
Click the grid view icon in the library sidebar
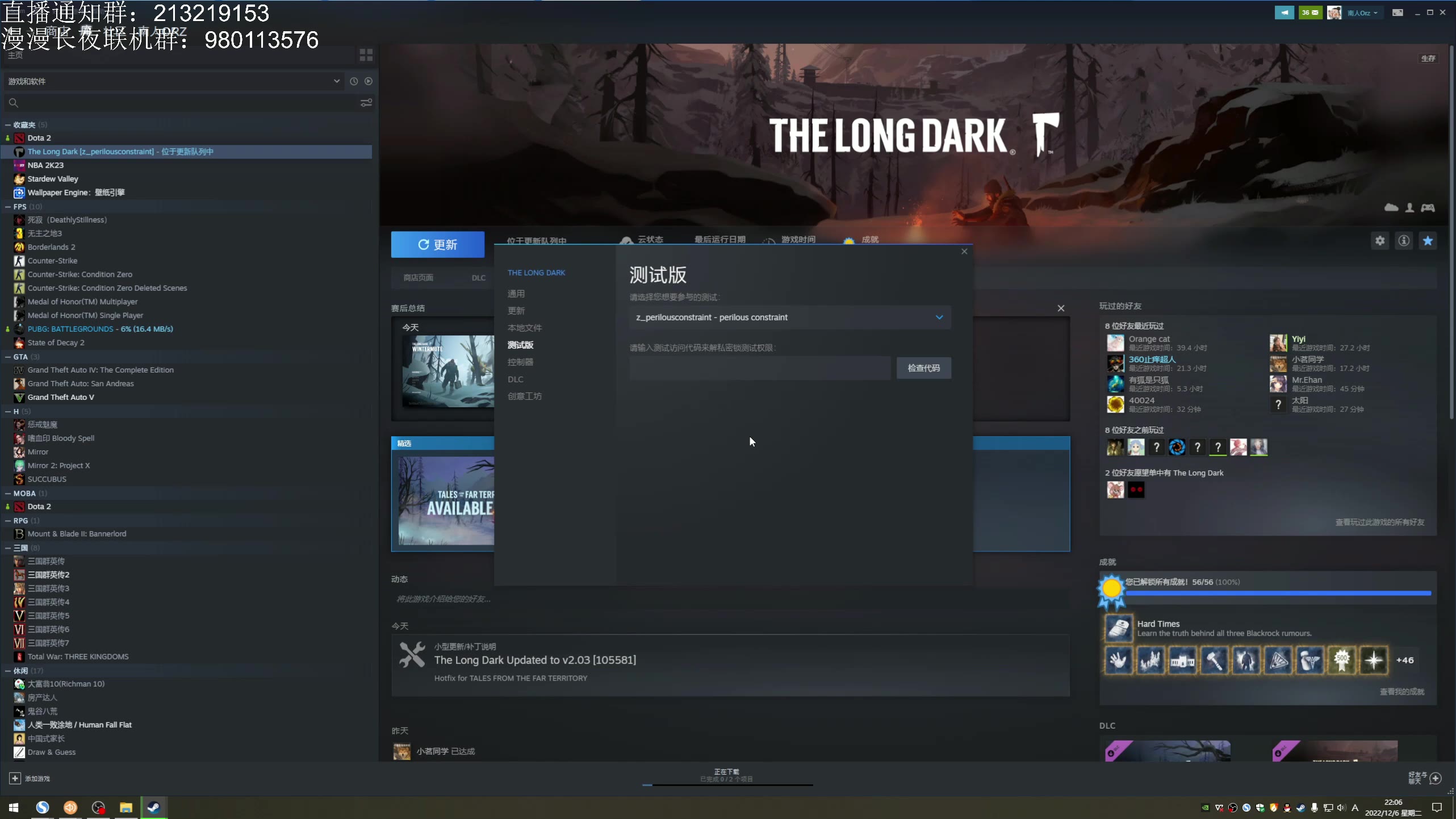point(366,55)
